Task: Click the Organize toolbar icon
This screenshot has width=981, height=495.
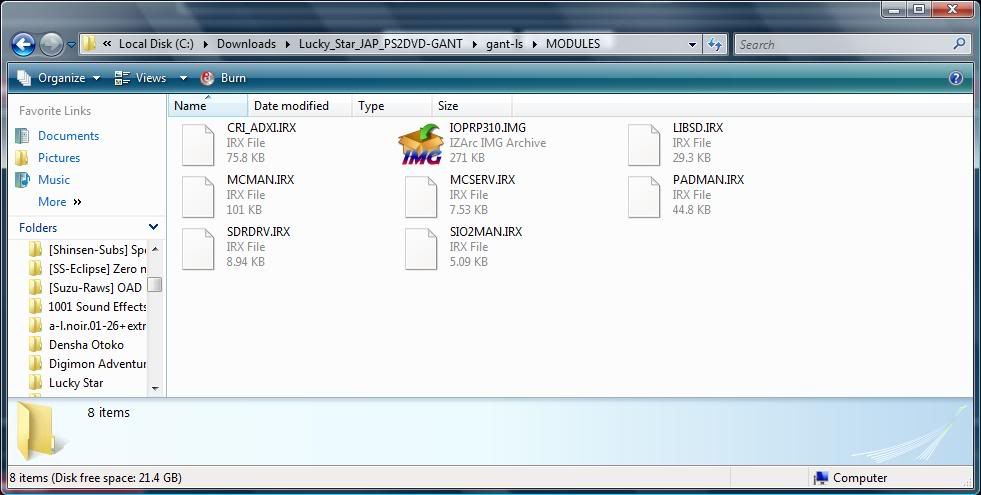Action: (x=24, y=78)
